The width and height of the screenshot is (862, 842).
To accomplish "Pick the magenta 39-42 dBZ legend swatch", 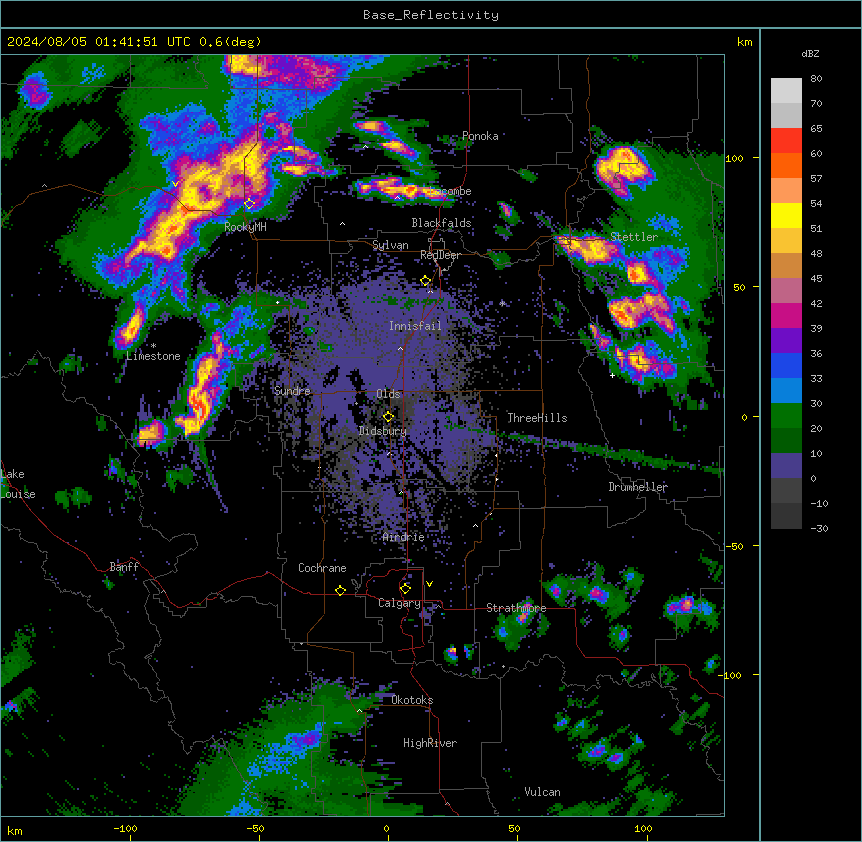I will 786,315.
